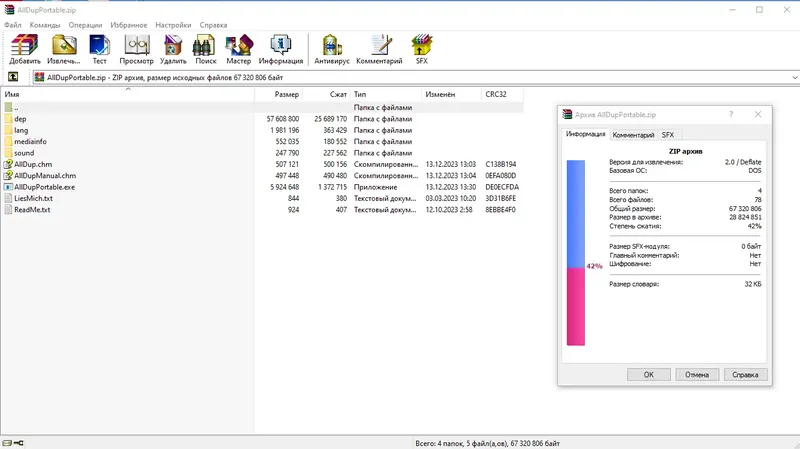
Task: Click the packed size 1 372 715
Action: 332,187
